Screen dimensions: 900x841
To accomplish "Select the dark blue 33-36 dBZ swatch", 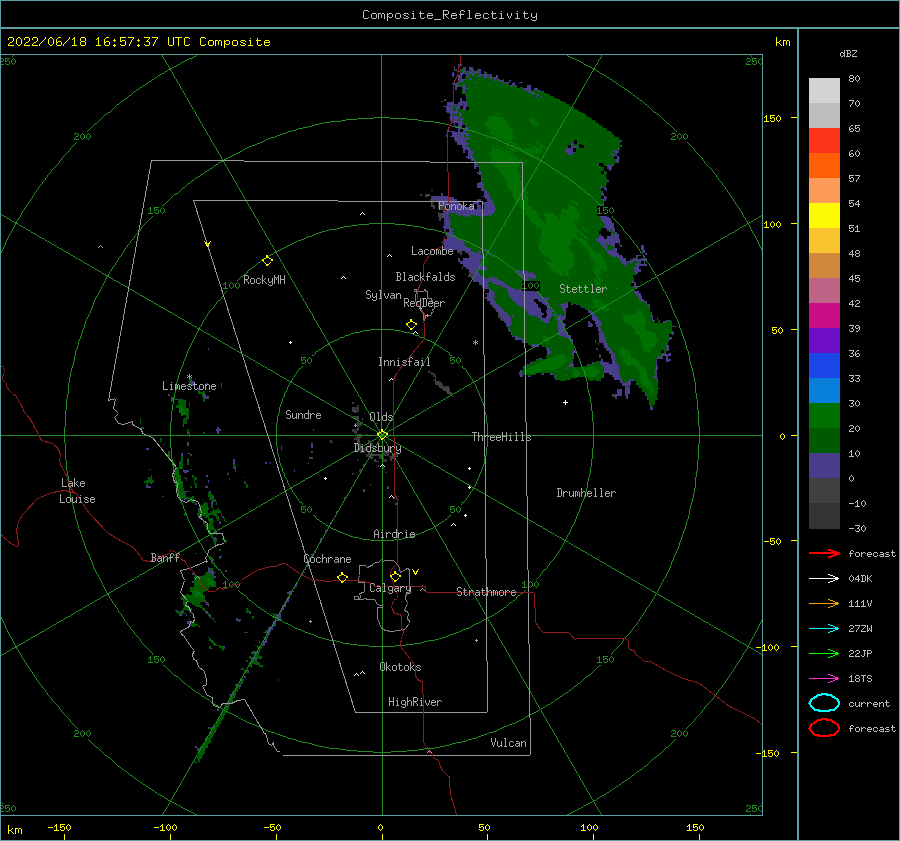I will (824, 366).
